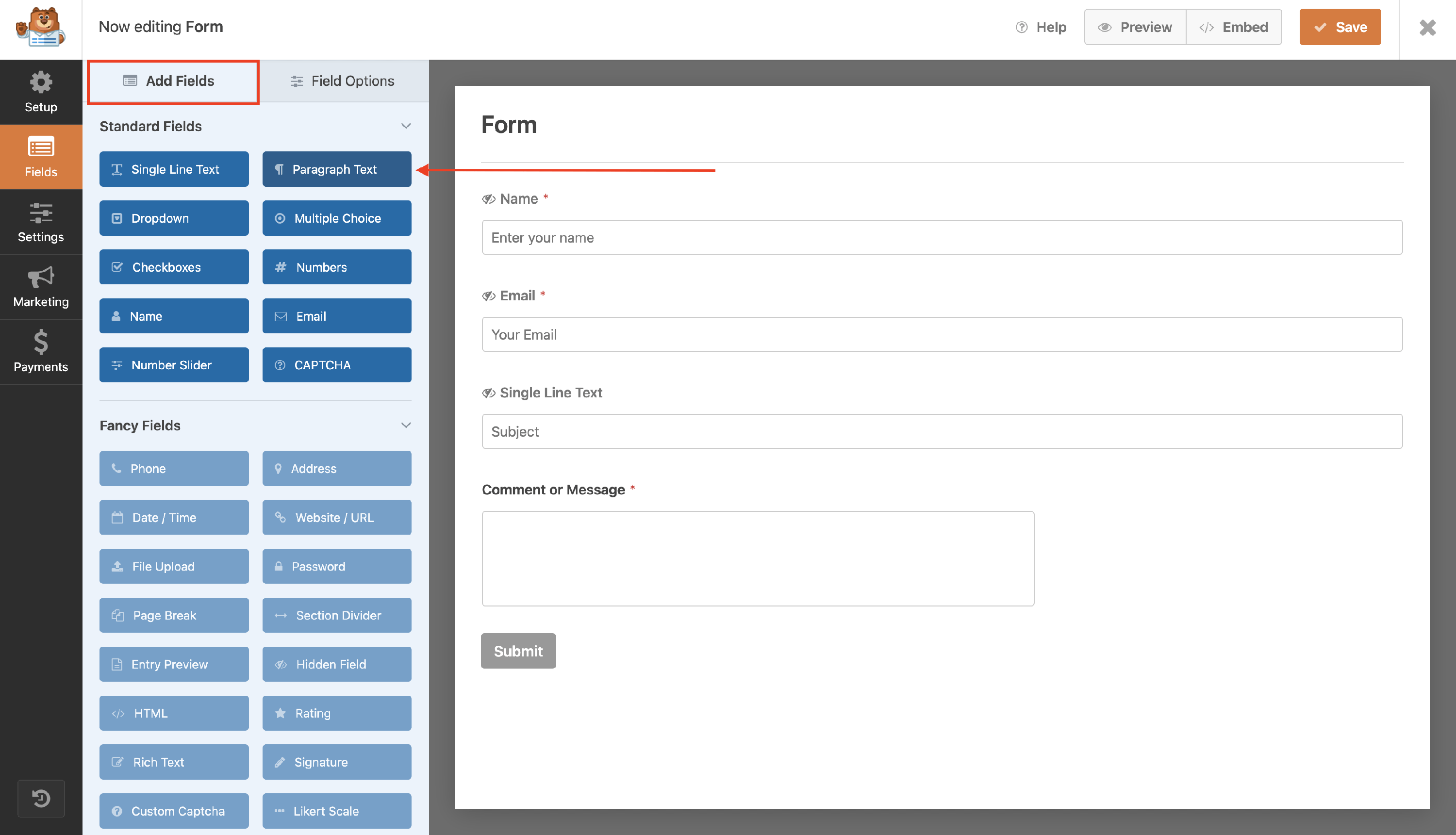
Task: Switch to the Field Options tab
Action: 343,81
